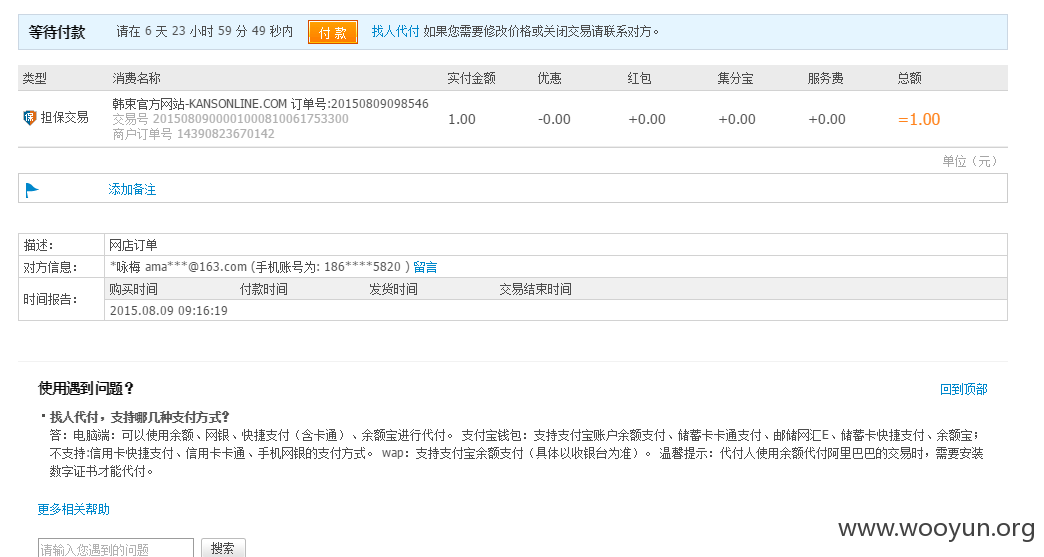The width and height of the screenshot is (1044, 557).
Task: Focus the 请输入您遇到的问题 search field
Action: tap(116, 548)
